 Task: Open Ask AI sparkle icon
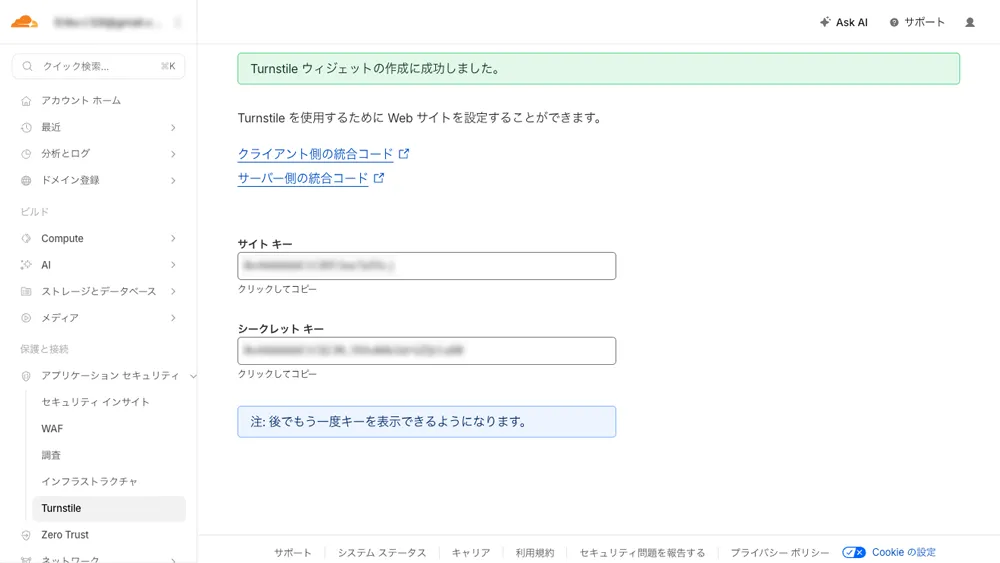point(825,22)
